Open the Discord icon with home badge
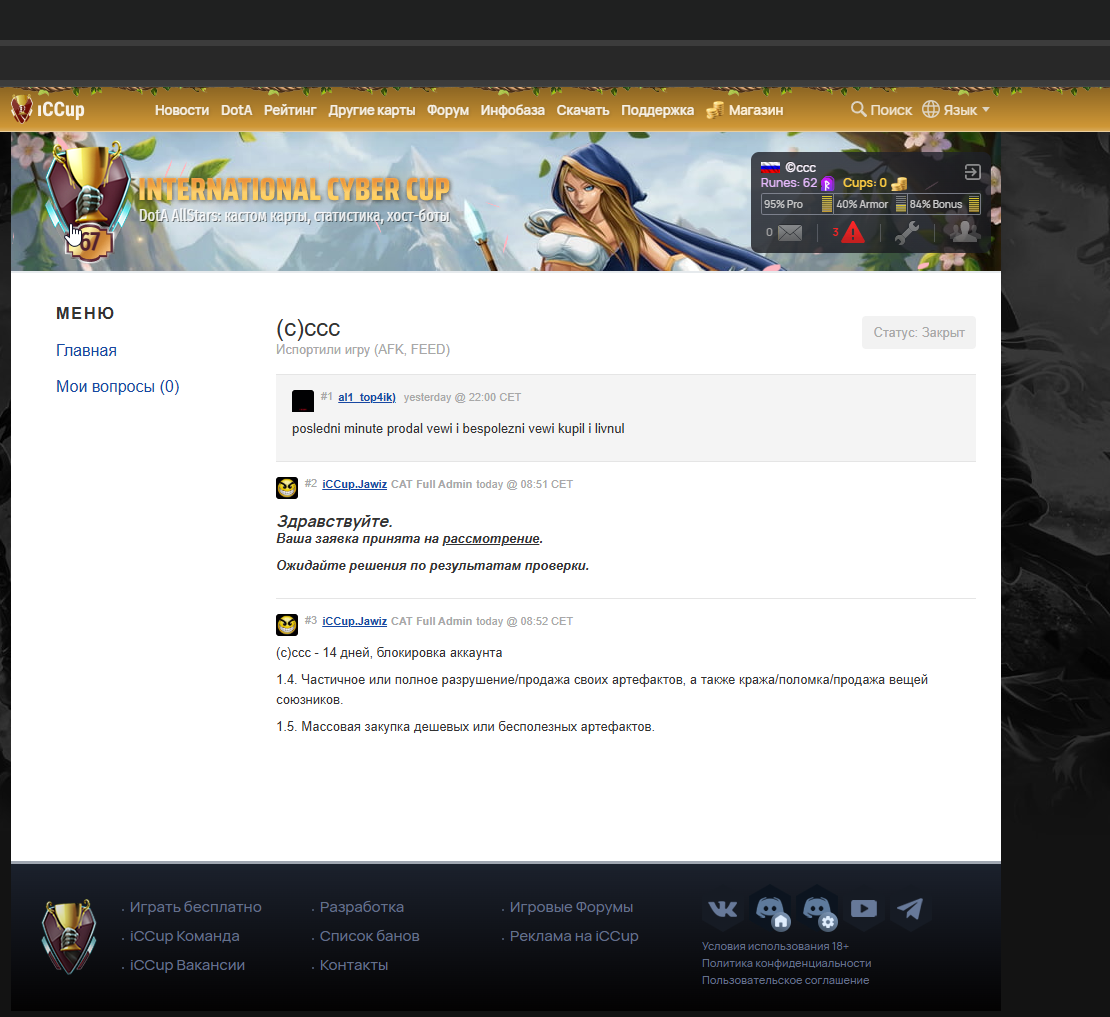1110x1017 pixels. (770, 908)
